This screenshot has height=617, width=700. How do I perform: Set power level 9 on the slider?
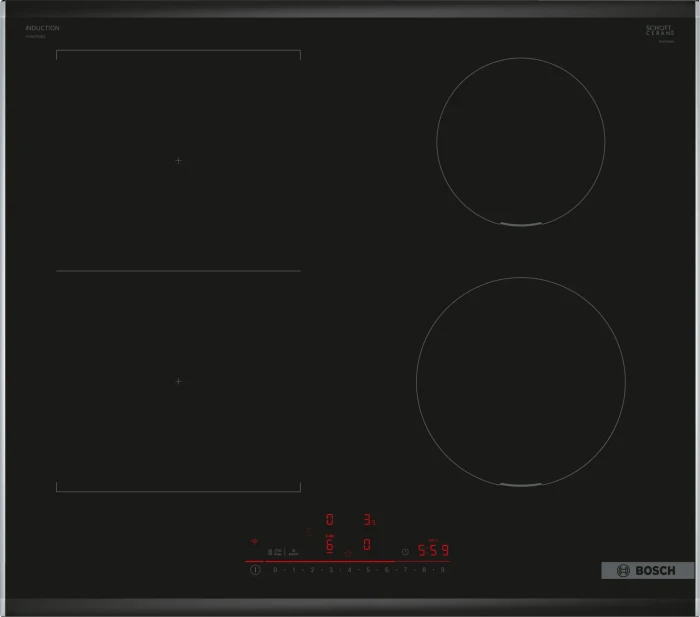pyautogui.click(x=442, y=570)
